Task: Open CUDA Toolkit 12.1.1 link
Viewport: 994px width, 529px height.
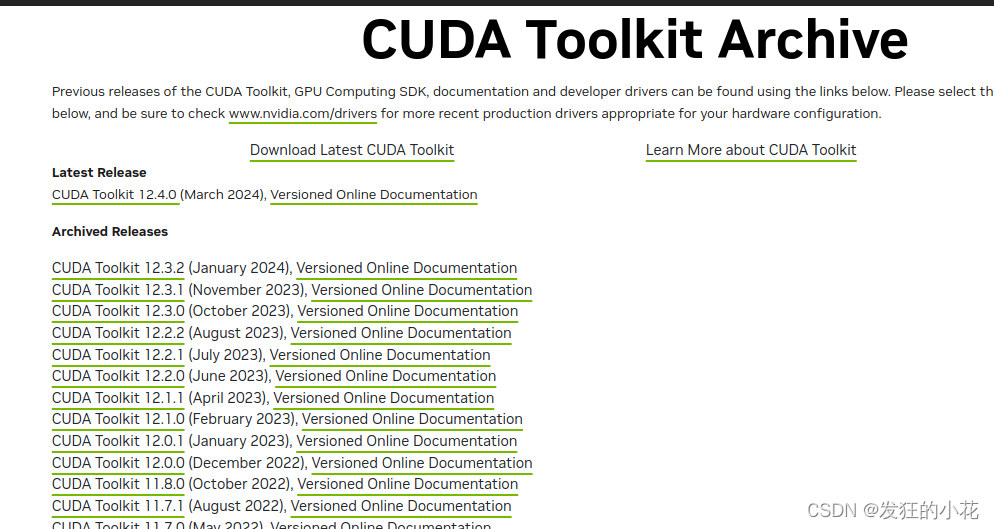Action: tap(118, 398)
